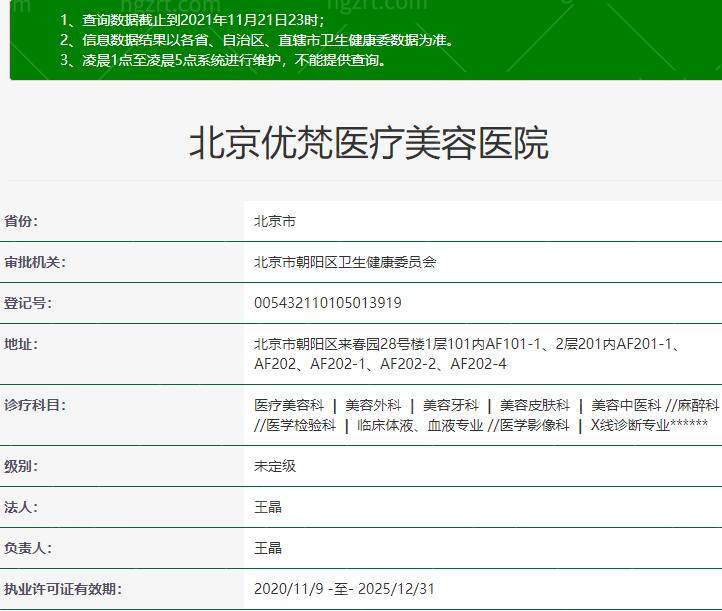The width and height of the screenshot is (722, 611).
Task: Select 王晶 in the 法人 row
Action: pyautogui.click(x=268, y=507)
